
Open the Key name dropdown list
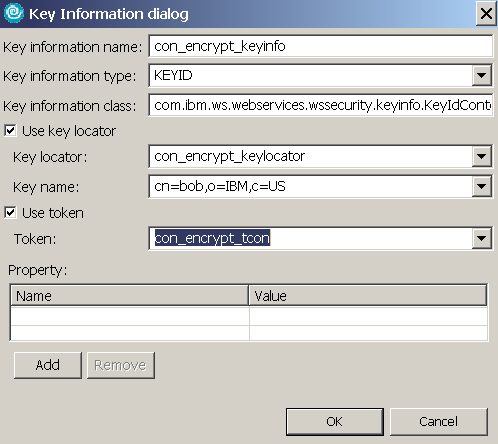481,186
